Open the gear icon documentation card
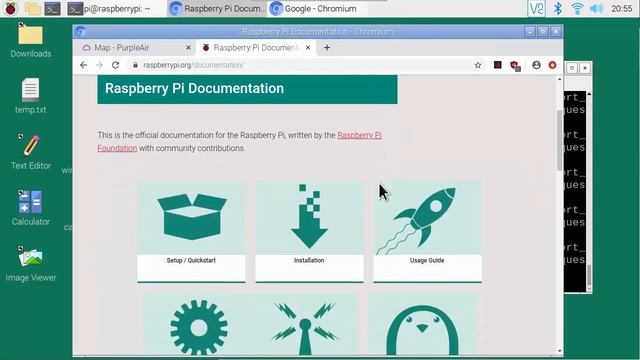 pos(199,324)
